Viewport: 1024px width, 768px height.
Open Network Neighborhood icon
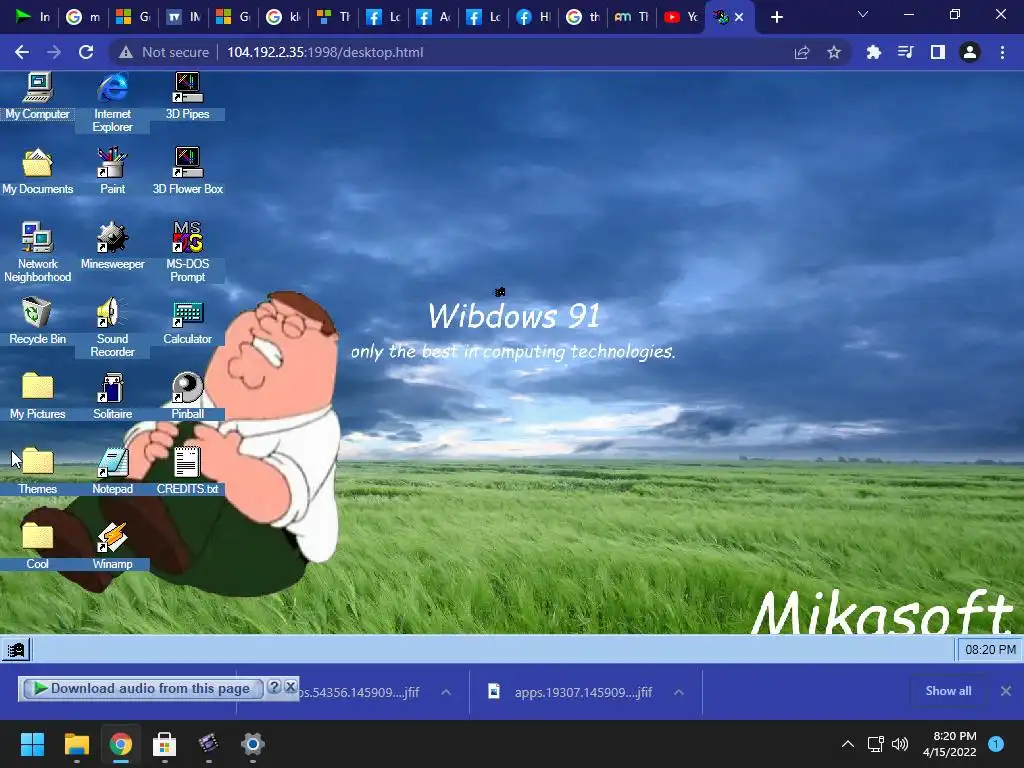click(x=37, y=251)
